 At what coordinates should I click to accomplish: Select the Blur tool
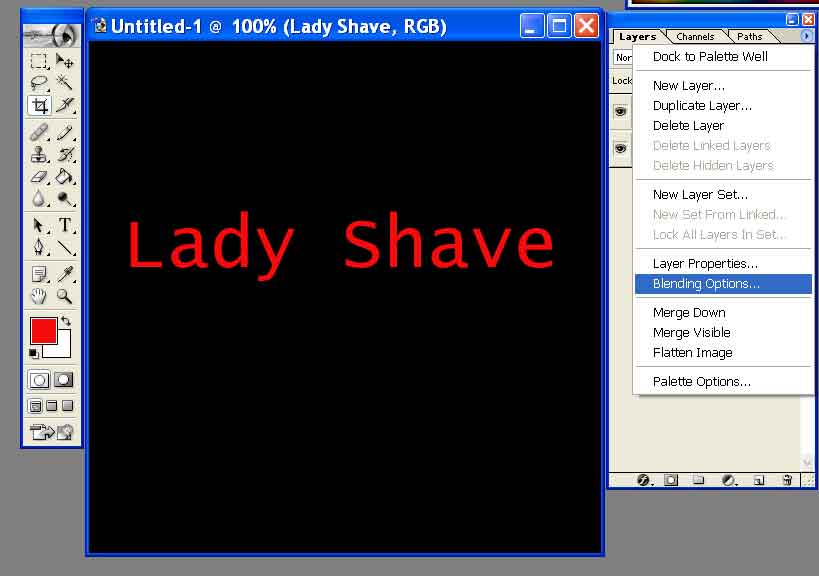click(x=39, y=198)
